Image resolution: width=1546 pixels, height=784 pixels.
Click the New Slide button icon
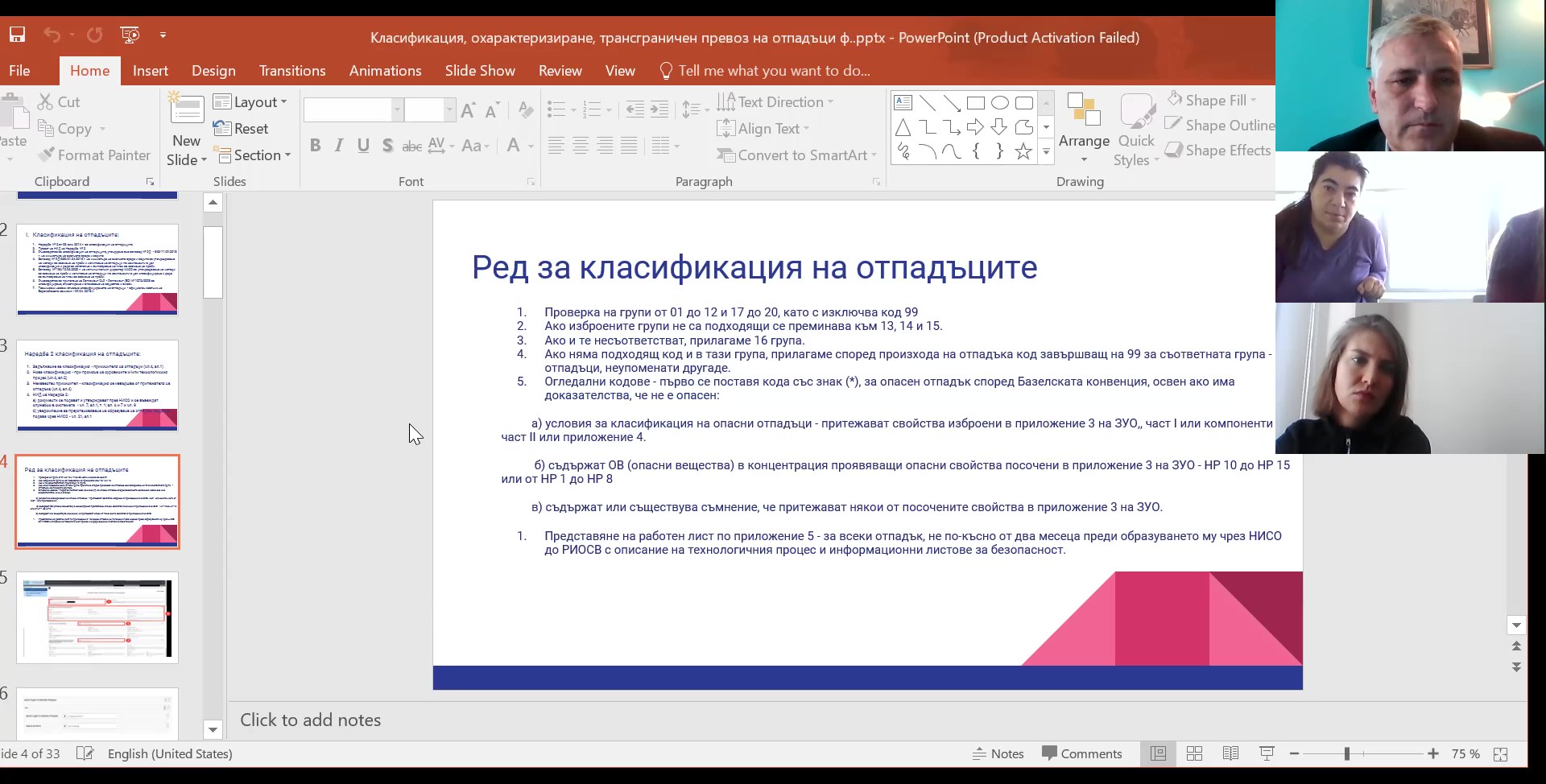pyautogui.click(x=187, y=111)
